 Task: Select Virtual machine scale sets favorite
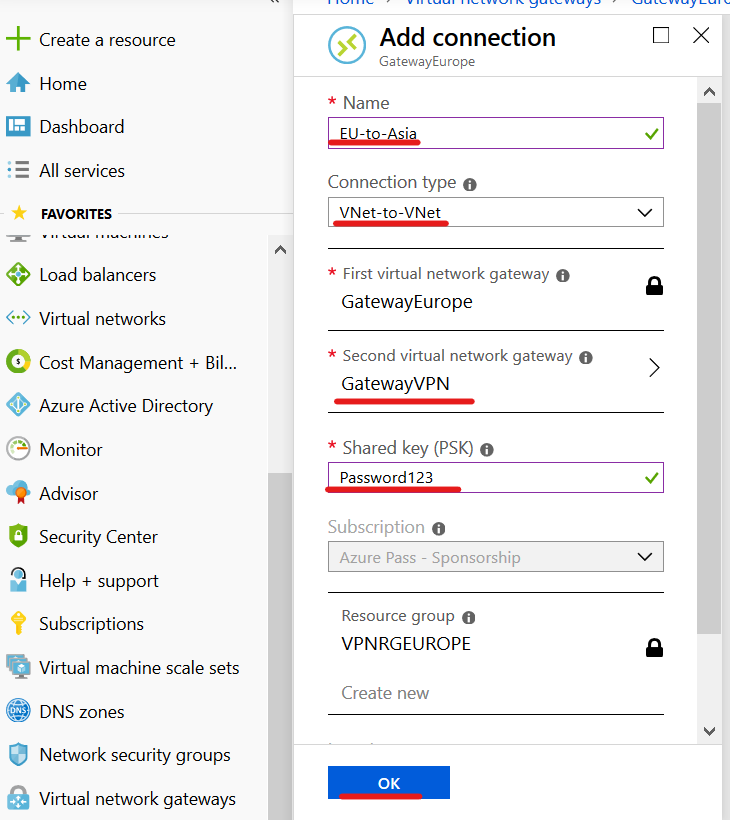pos(139,668)
